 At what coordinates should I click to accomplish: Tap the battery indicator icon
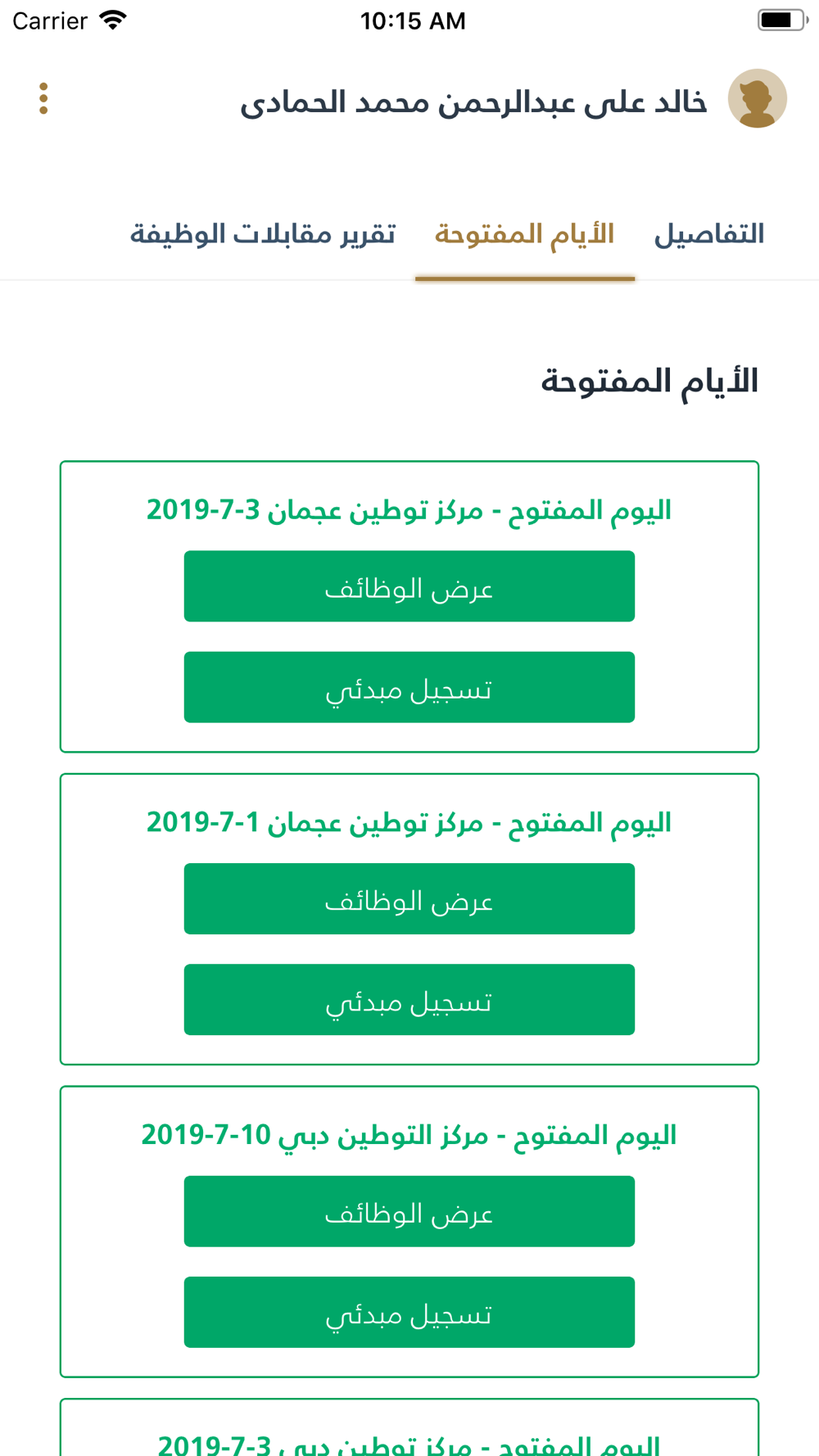click(781, 20)
